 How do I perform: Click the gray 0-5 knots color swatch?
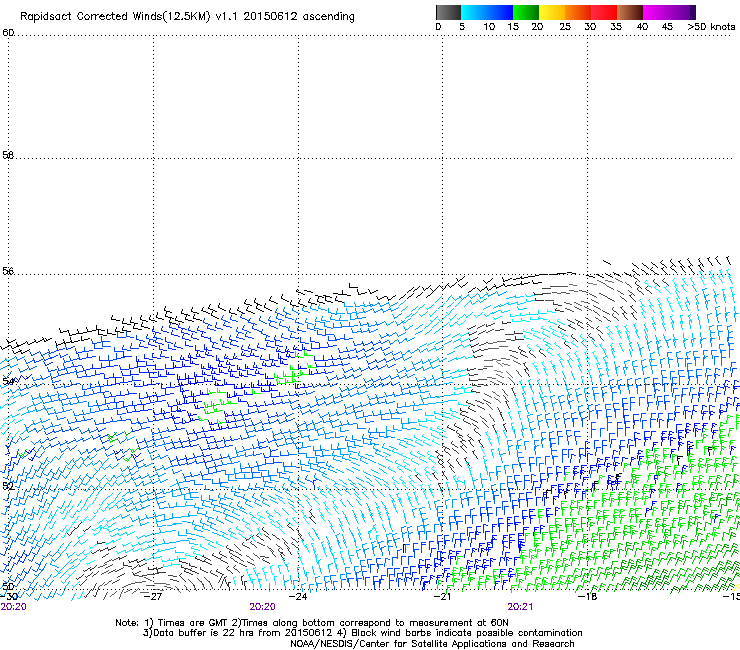pyautogui.click(x=448, y=12)
